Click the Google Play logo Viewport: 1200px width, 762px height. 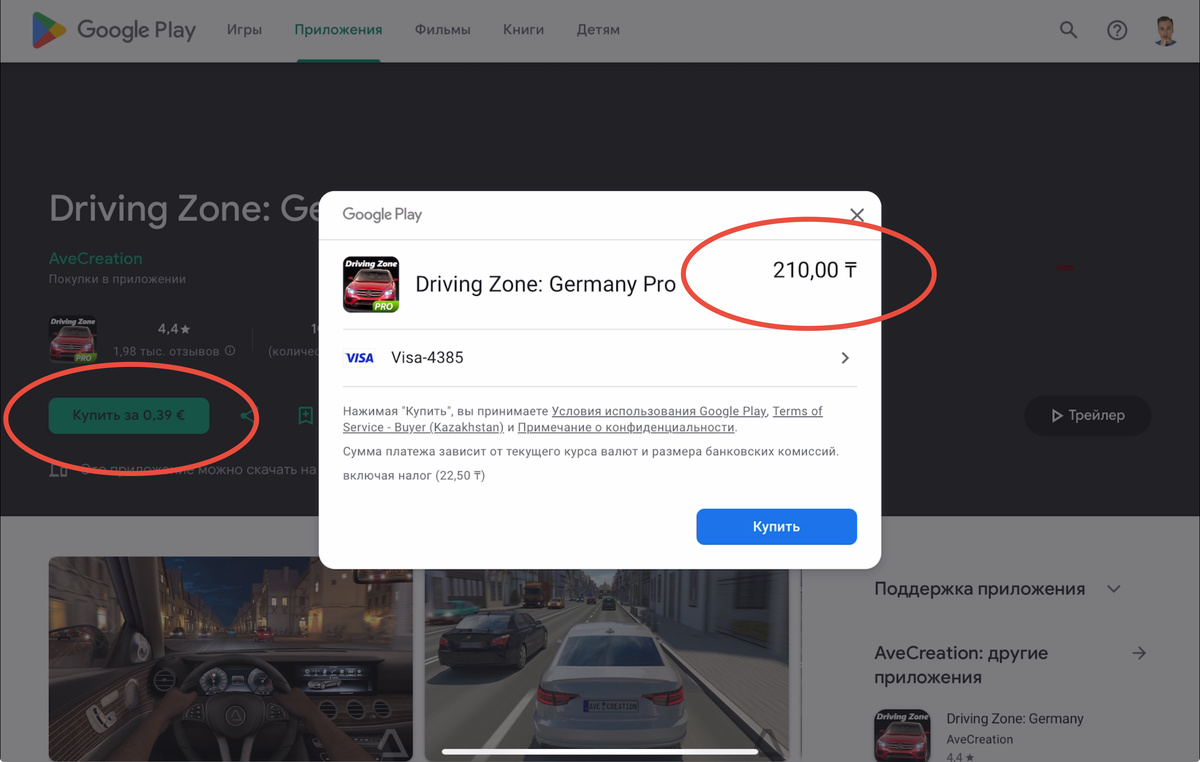tap(114, 30)
